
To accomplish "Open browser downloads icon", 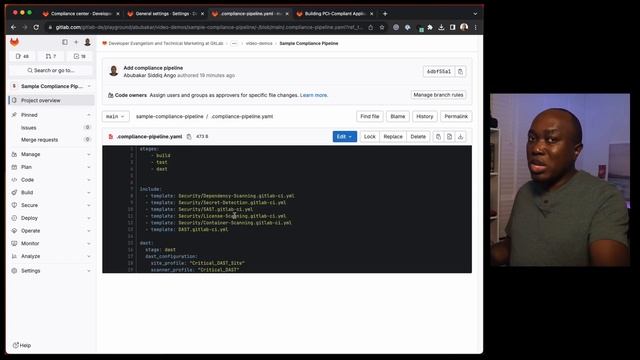I will coord(441,27).
